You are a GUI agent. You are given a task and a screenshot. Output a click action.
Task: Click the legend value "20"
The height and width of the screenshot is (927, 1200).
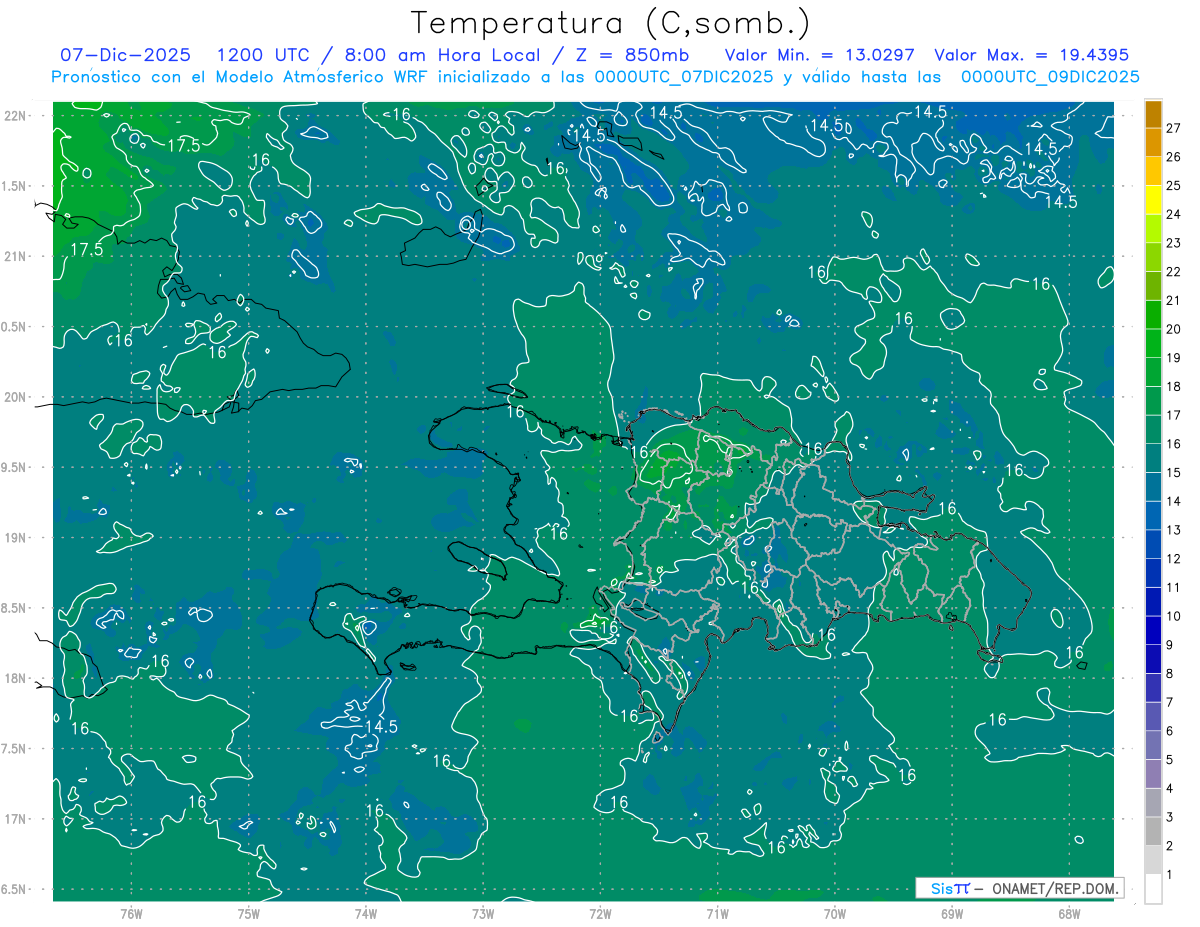1174,329
